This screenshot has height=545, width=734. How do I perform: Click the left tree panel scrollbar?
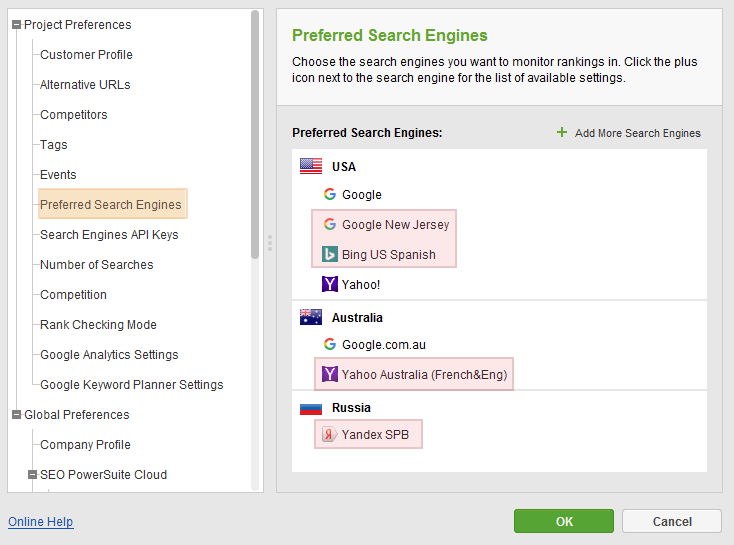255,135
